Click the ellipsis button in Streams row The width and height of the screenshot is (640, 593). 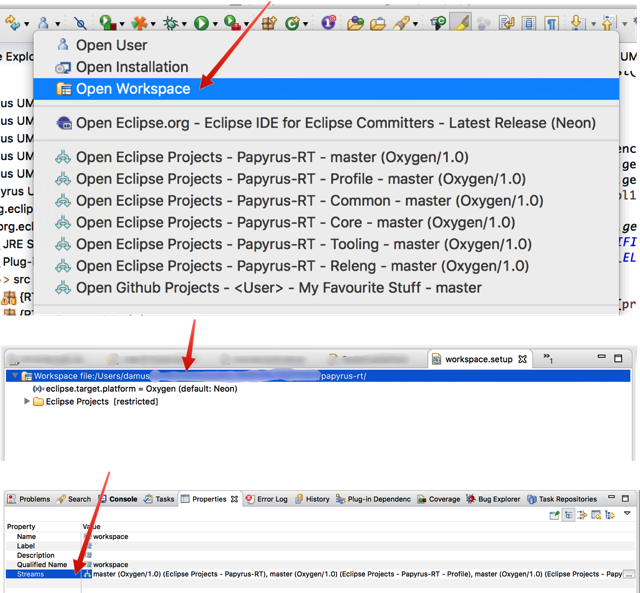click(x=629, y=574)
